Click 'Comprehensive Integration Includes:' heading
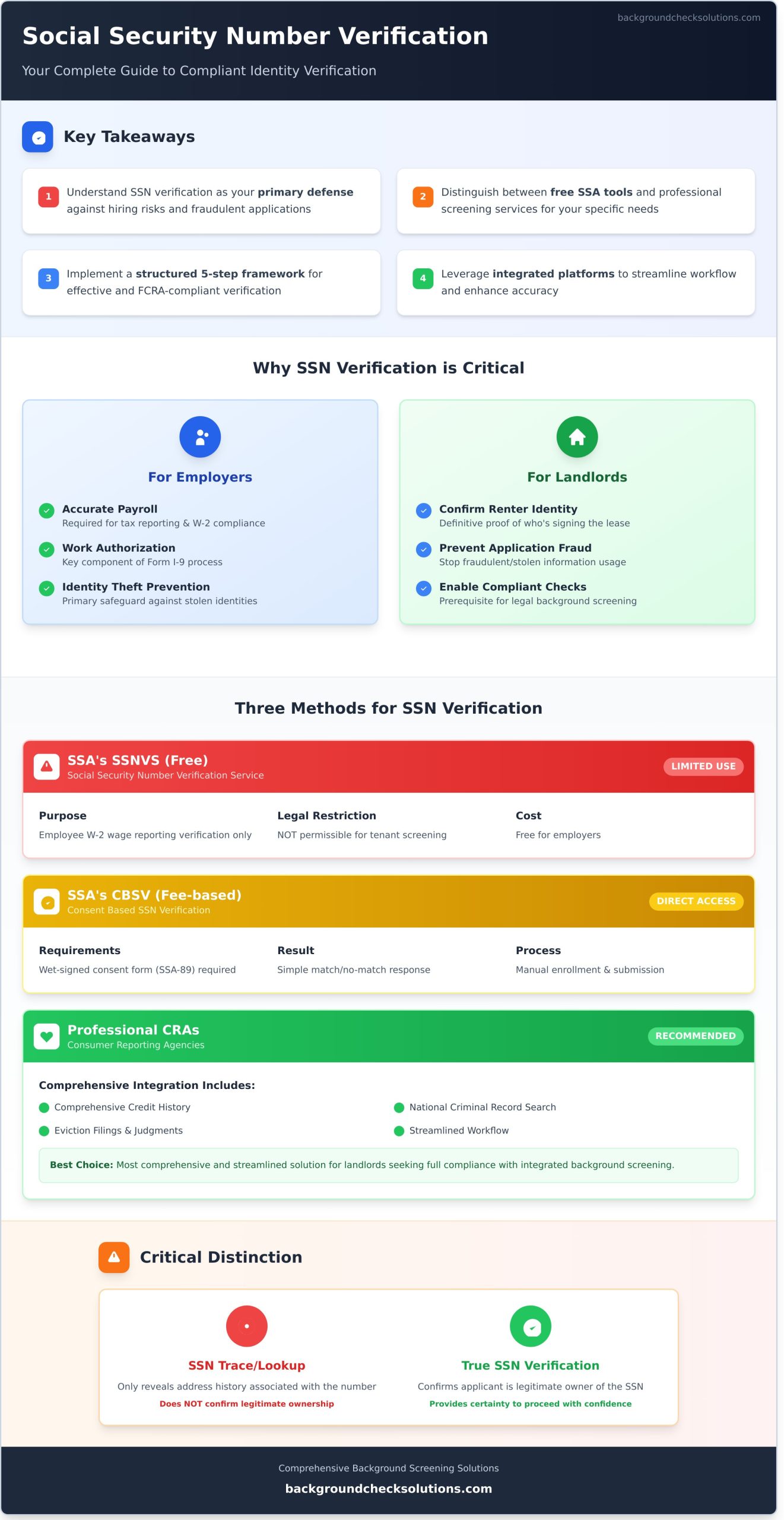 147,1085
